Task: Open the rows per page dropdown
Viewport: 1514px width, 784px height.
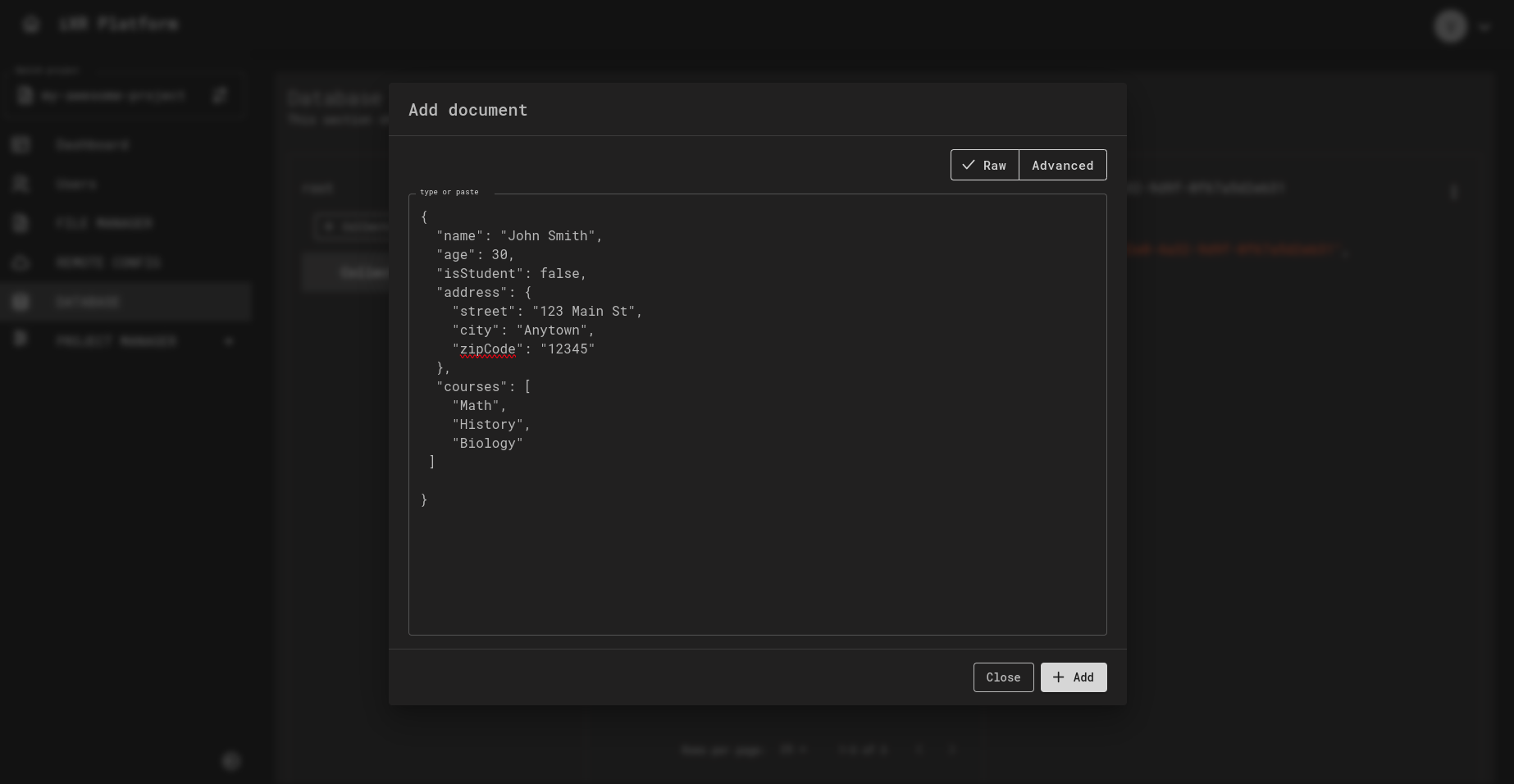Action: click(x=793, y=750)
